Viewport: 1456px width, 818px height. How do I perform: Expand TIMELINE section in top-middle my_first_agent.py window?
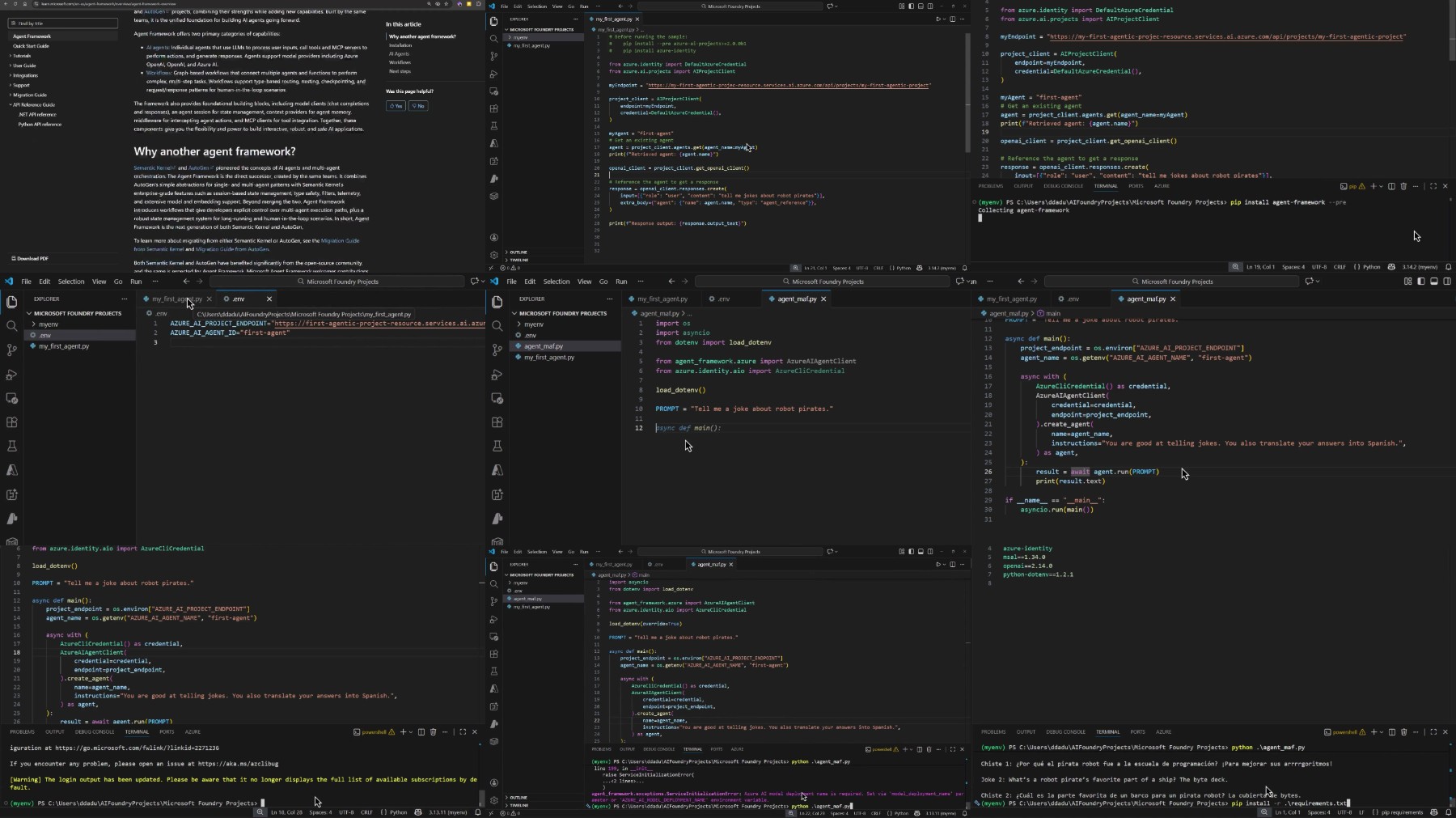click(x=518, y=260)
